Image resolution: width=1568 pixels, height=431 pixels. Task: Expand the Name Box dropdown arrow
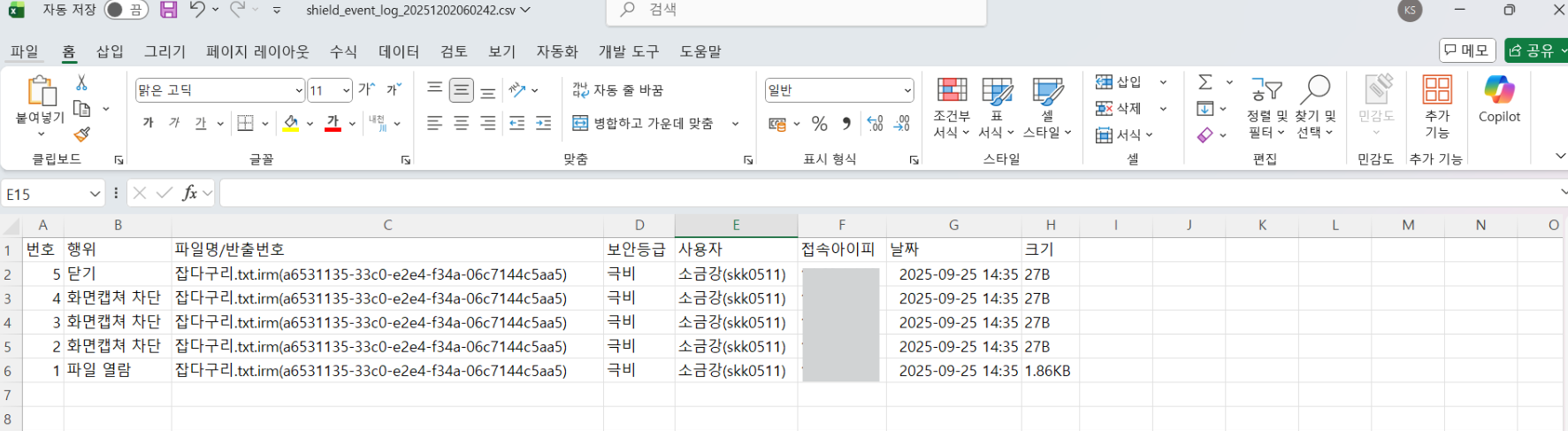(95, 194)
